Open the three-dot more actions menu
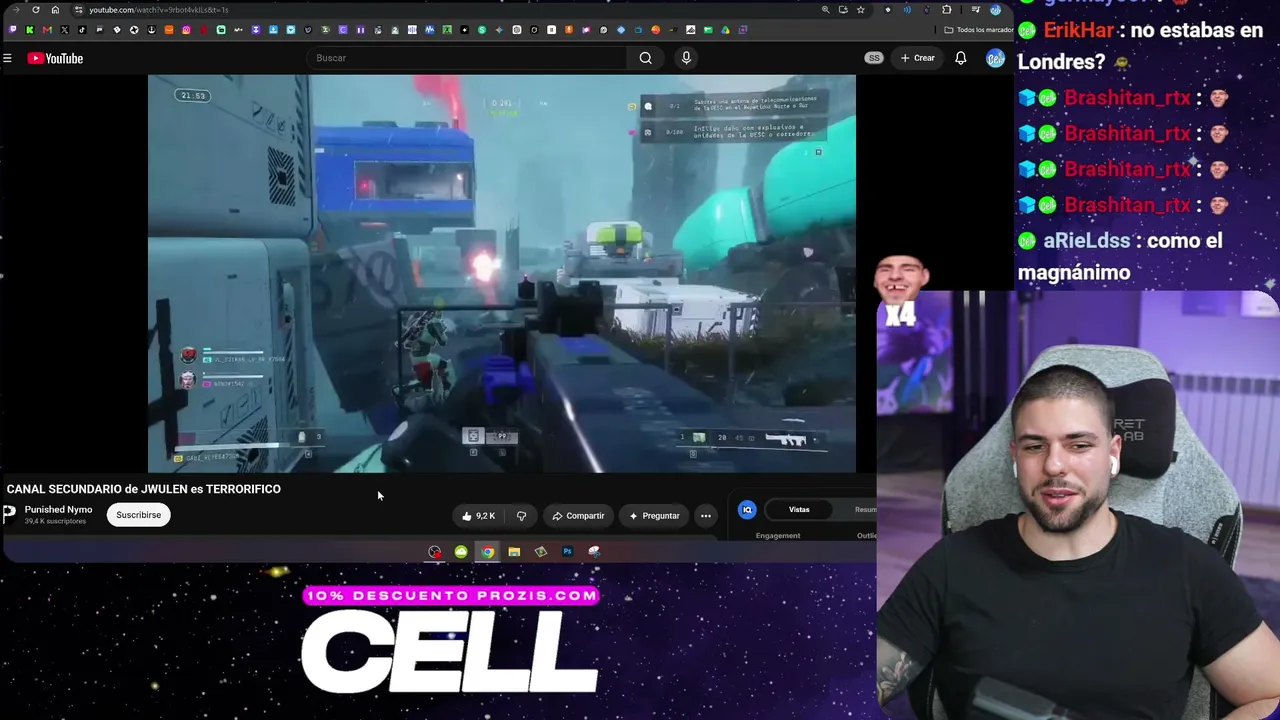The height and width of the screenshot is (720, 1280). pyautogui.click(x=706, y=516)
